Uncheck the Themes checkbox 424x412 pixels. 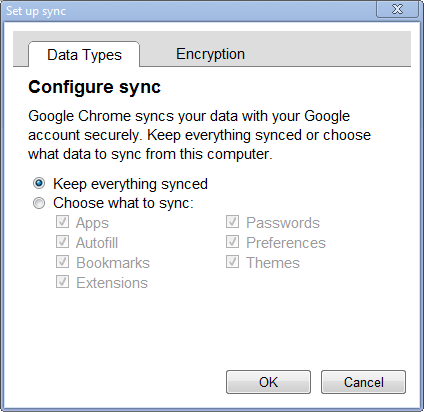pos(232,262)
